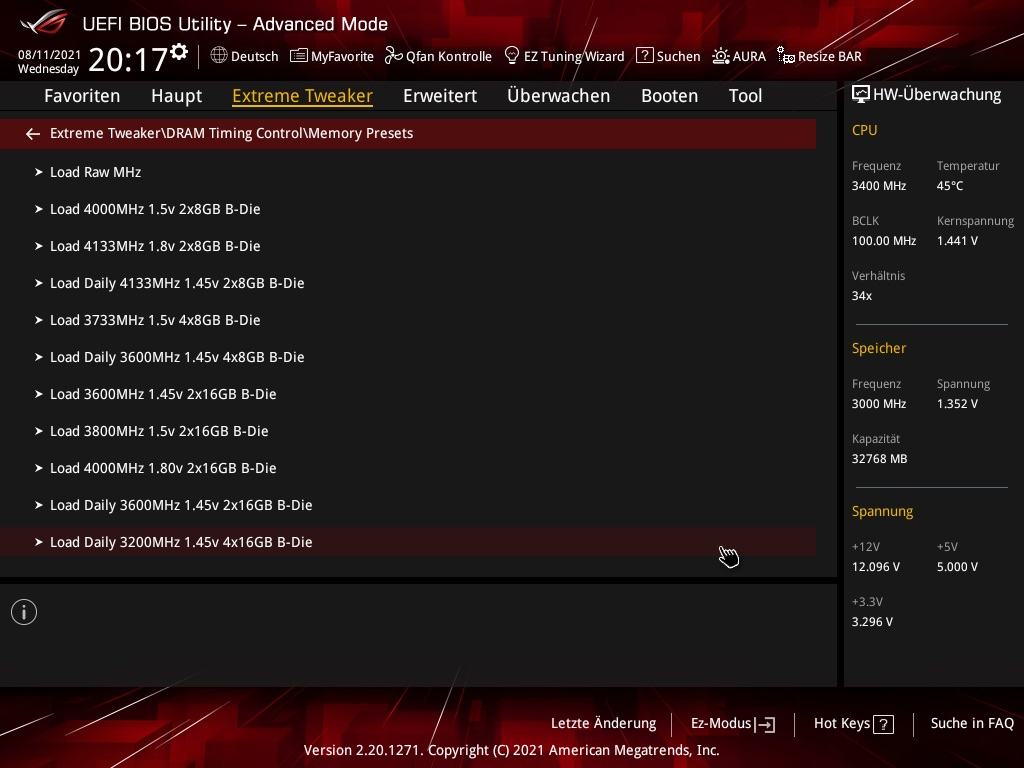Click +5V value 5.000 V
Screen dimensions: 1024x768
point(957,567)
